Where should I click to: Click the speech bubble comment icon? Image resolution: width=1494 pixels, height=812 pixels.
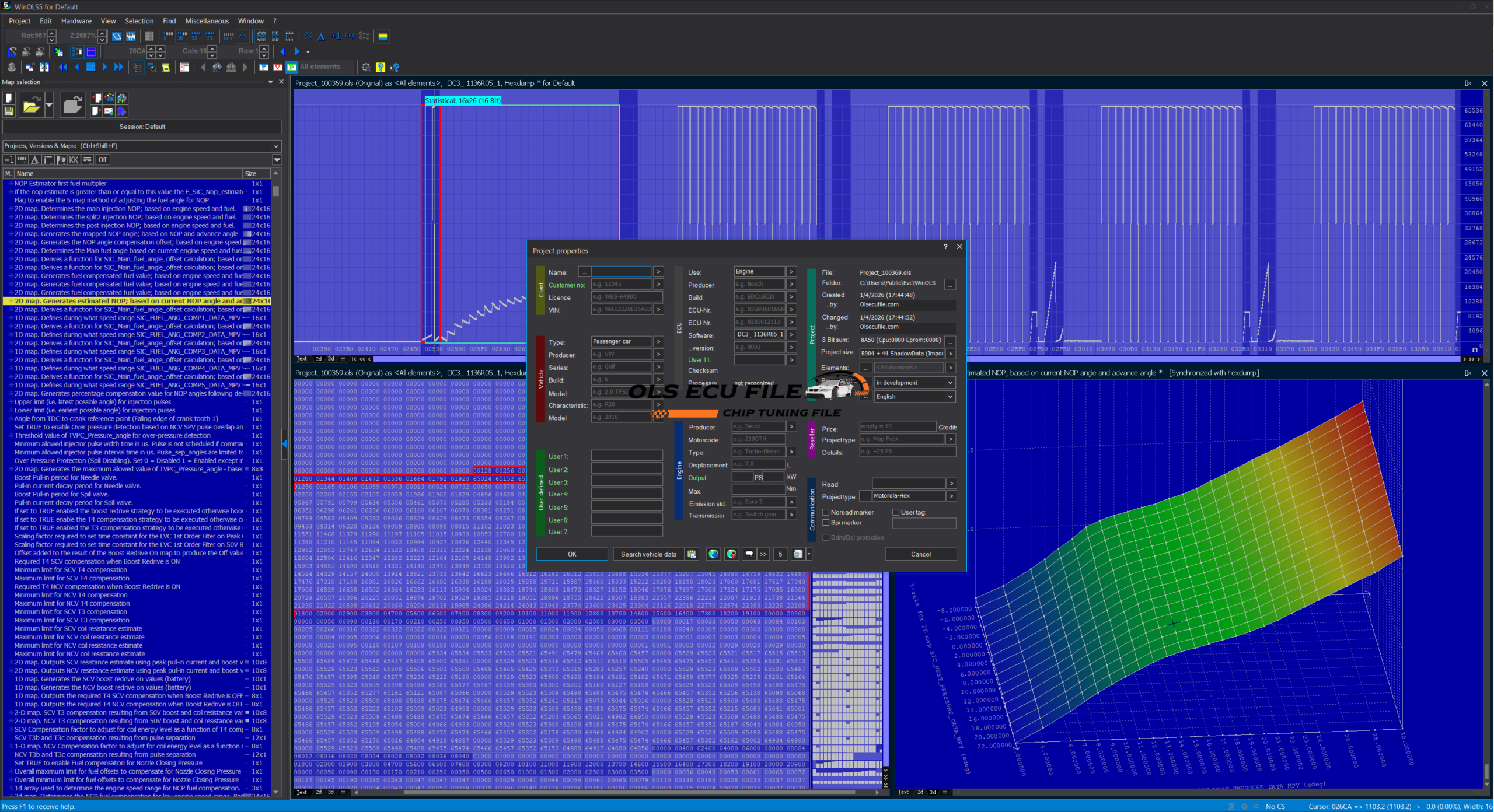[x=749, y=554]
